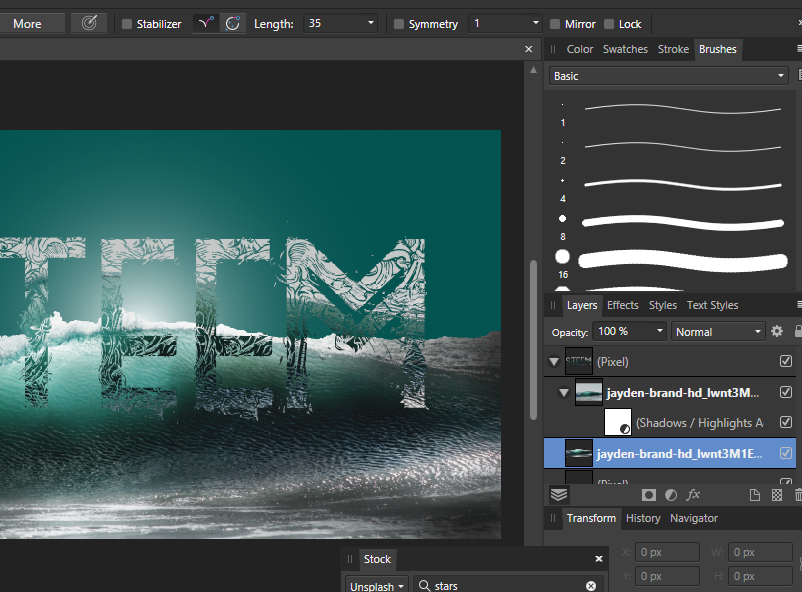
Task: Hide the expanded jayden-brand group layer
Action: 786,392
